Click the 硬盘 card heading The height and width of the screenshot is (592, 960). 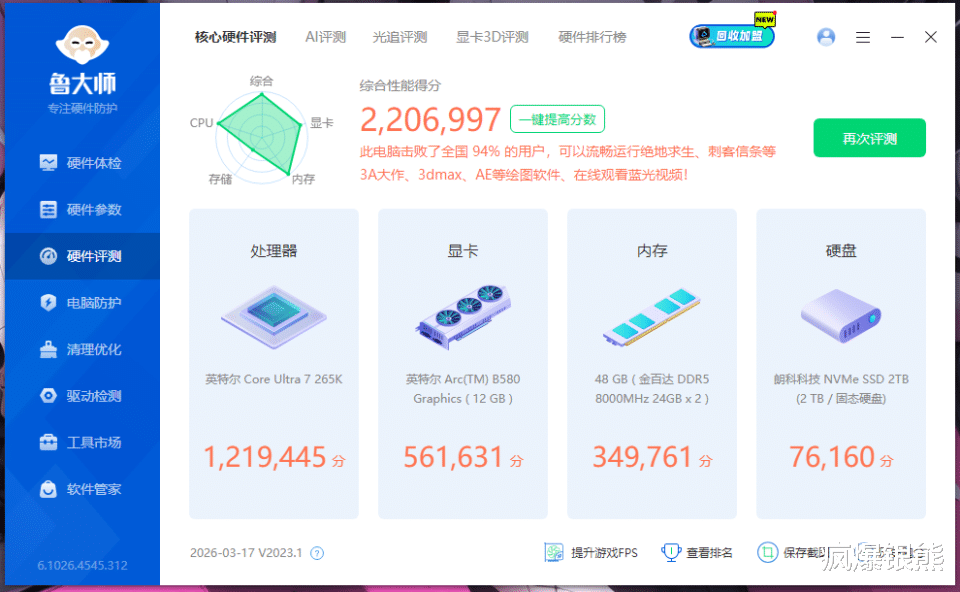841,250
